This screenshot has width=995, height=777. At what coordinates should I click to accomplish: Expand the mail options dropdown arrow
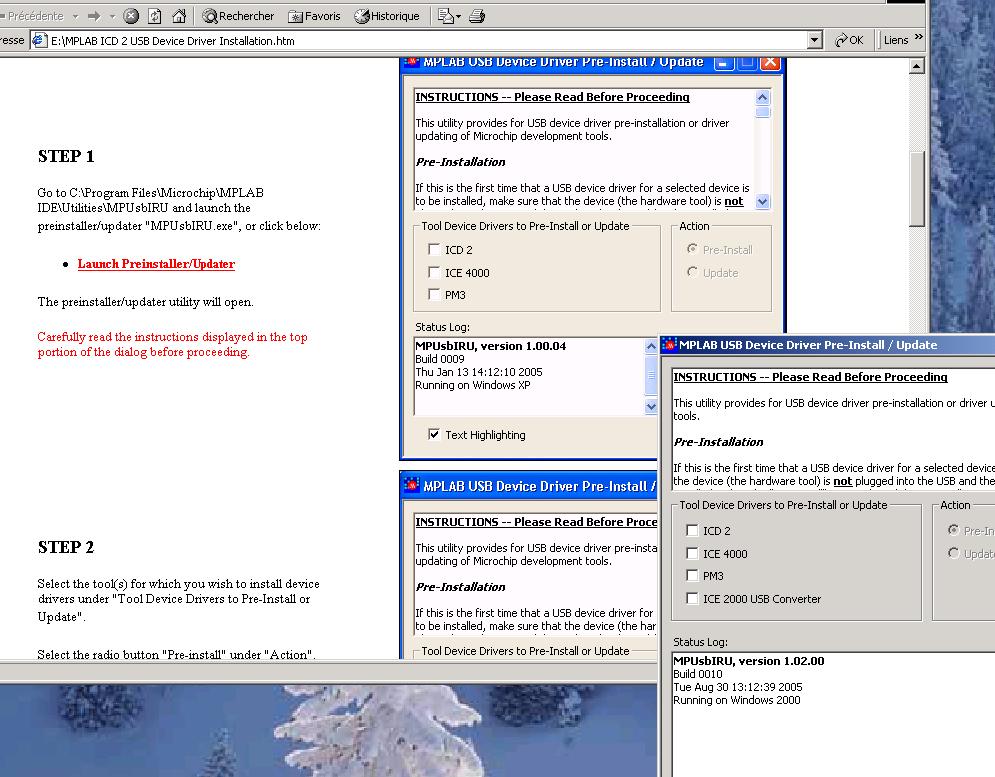[458, 17]
